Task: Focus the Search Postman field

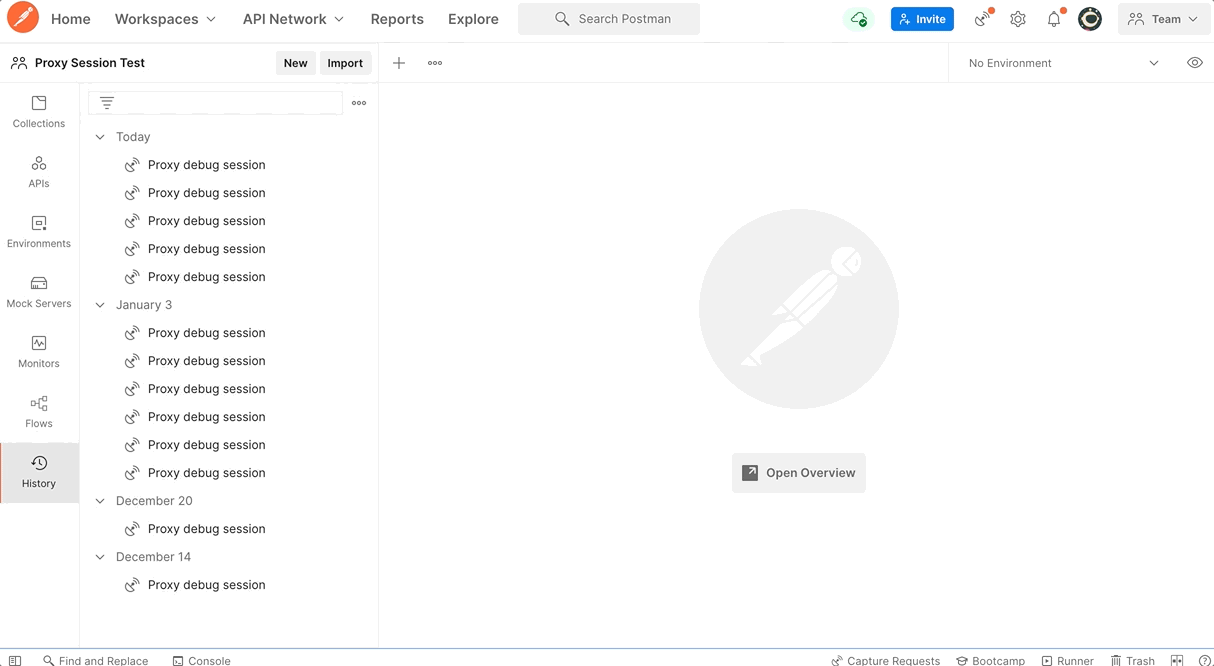Action: pyautogui.click(x=609, y=19)
